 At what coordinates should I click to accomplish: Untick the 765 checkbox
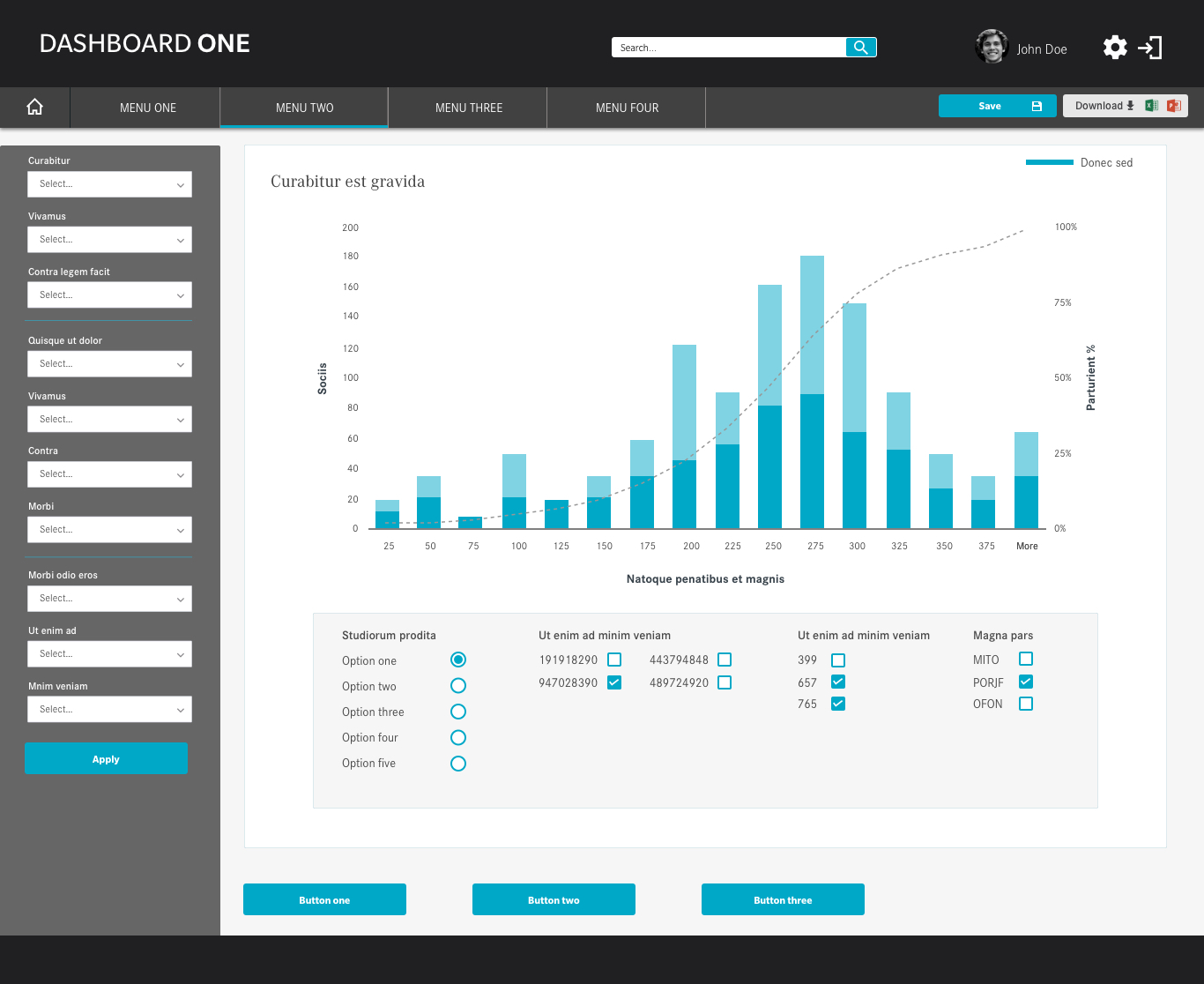(838, 704)
